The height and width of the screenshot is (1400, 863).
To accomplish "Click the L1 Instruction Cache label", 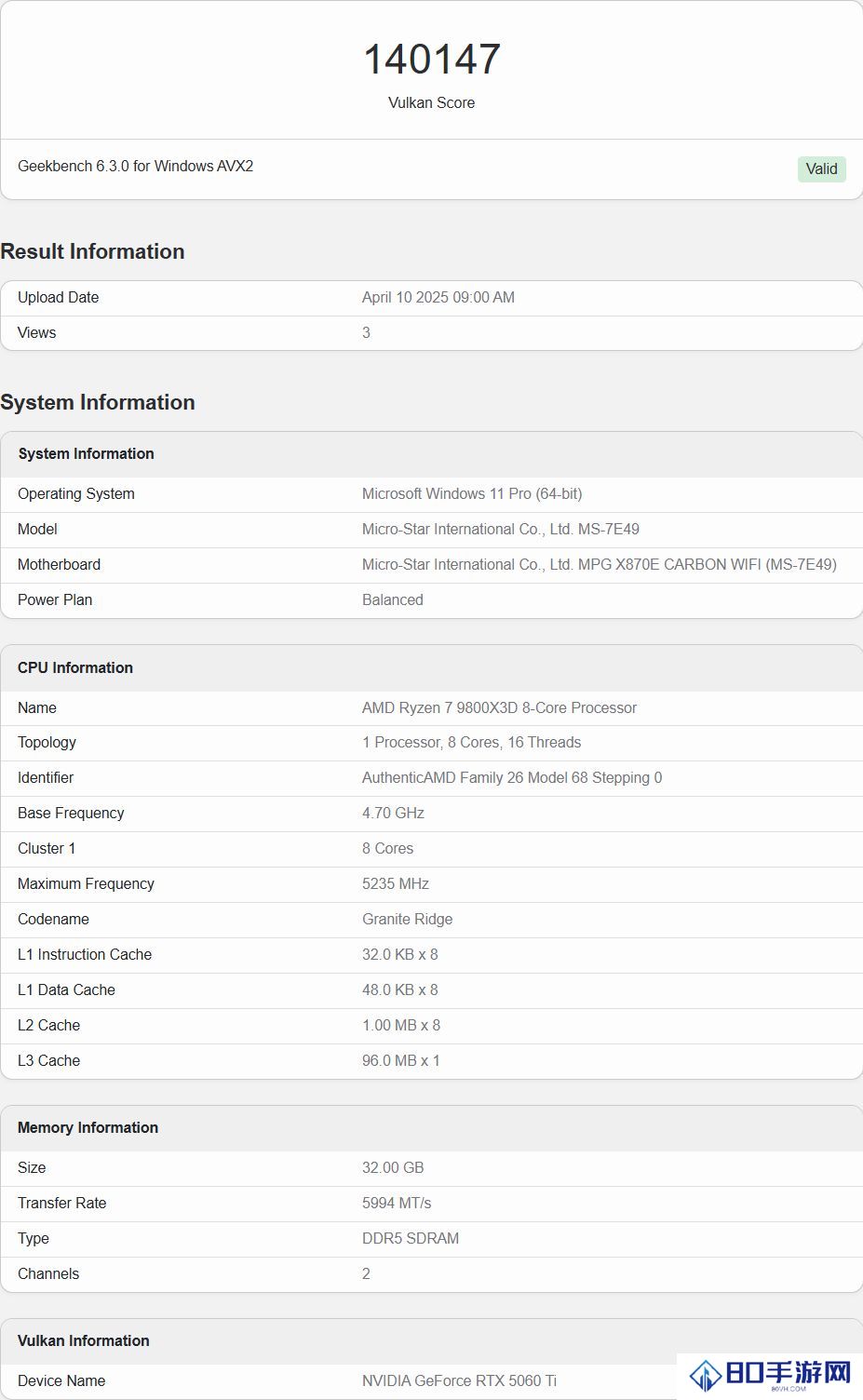I will click(85, 954).
